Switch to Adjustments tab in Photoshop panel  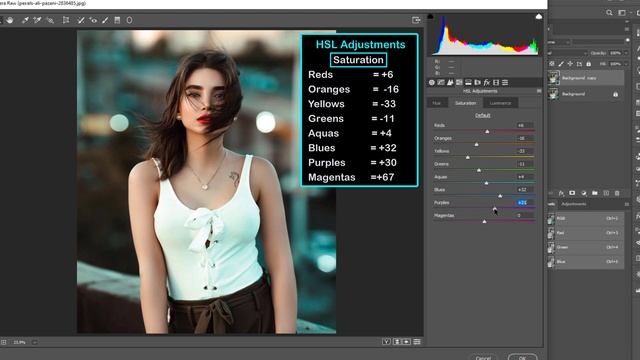tap(574, 204)
